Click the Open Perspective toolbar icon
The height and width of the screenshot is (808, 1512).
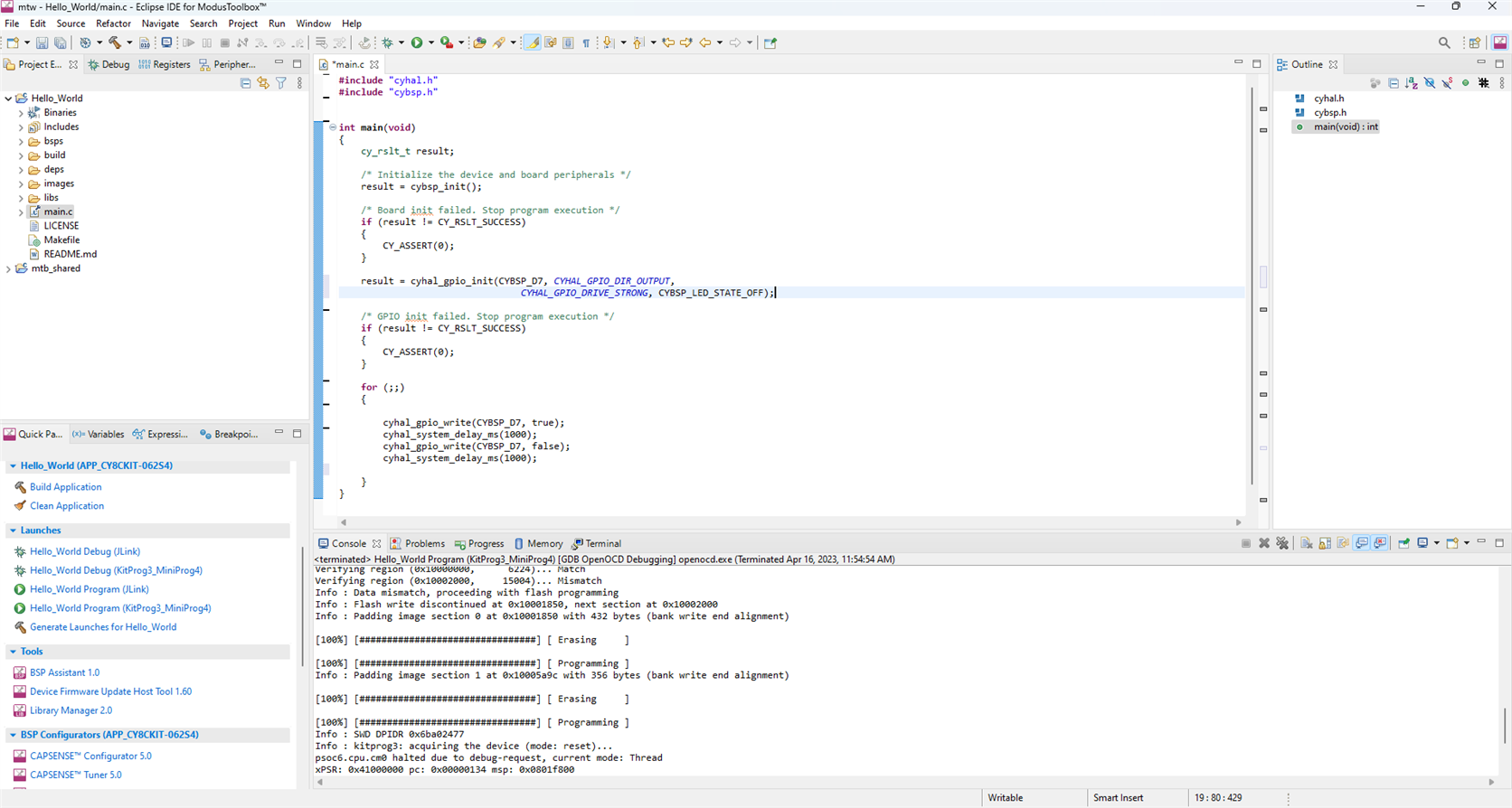point(1475,42)
